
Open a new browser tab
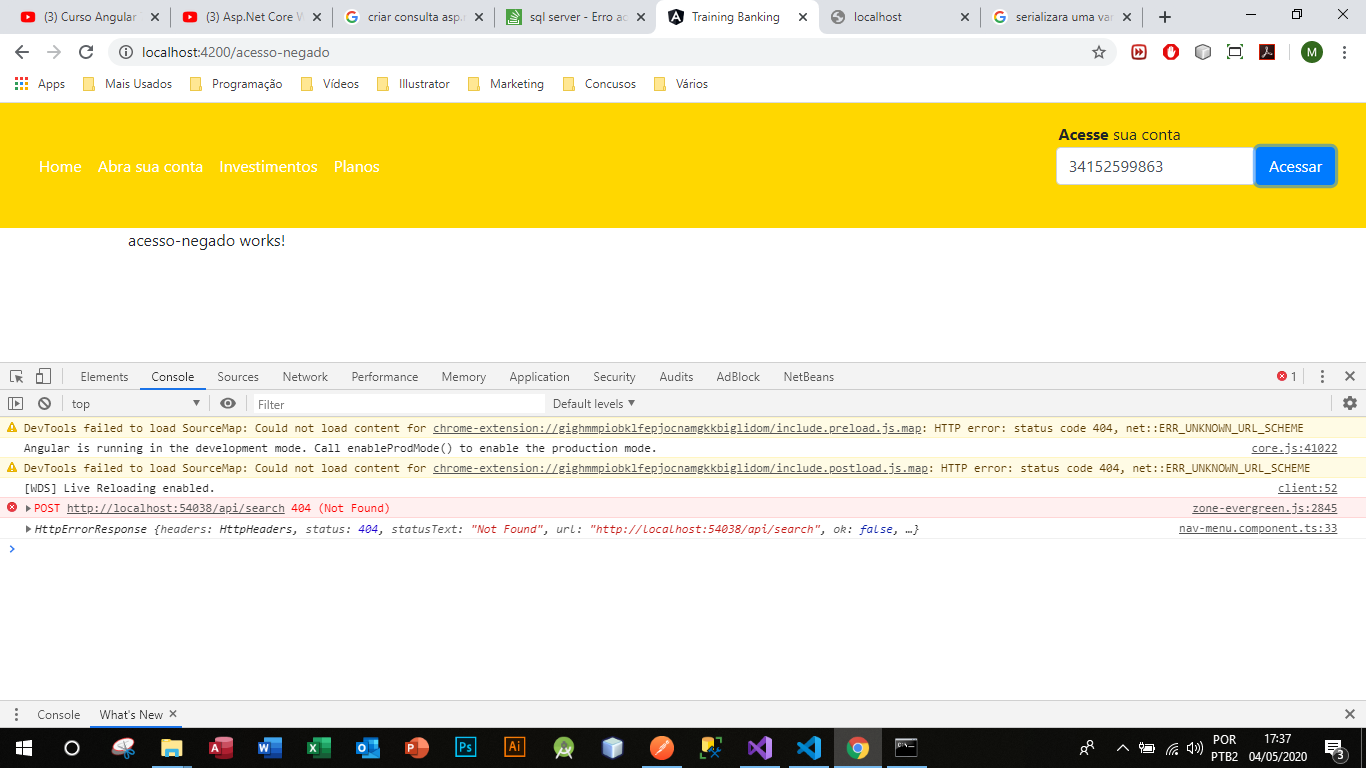click(x=1165, y=17)
